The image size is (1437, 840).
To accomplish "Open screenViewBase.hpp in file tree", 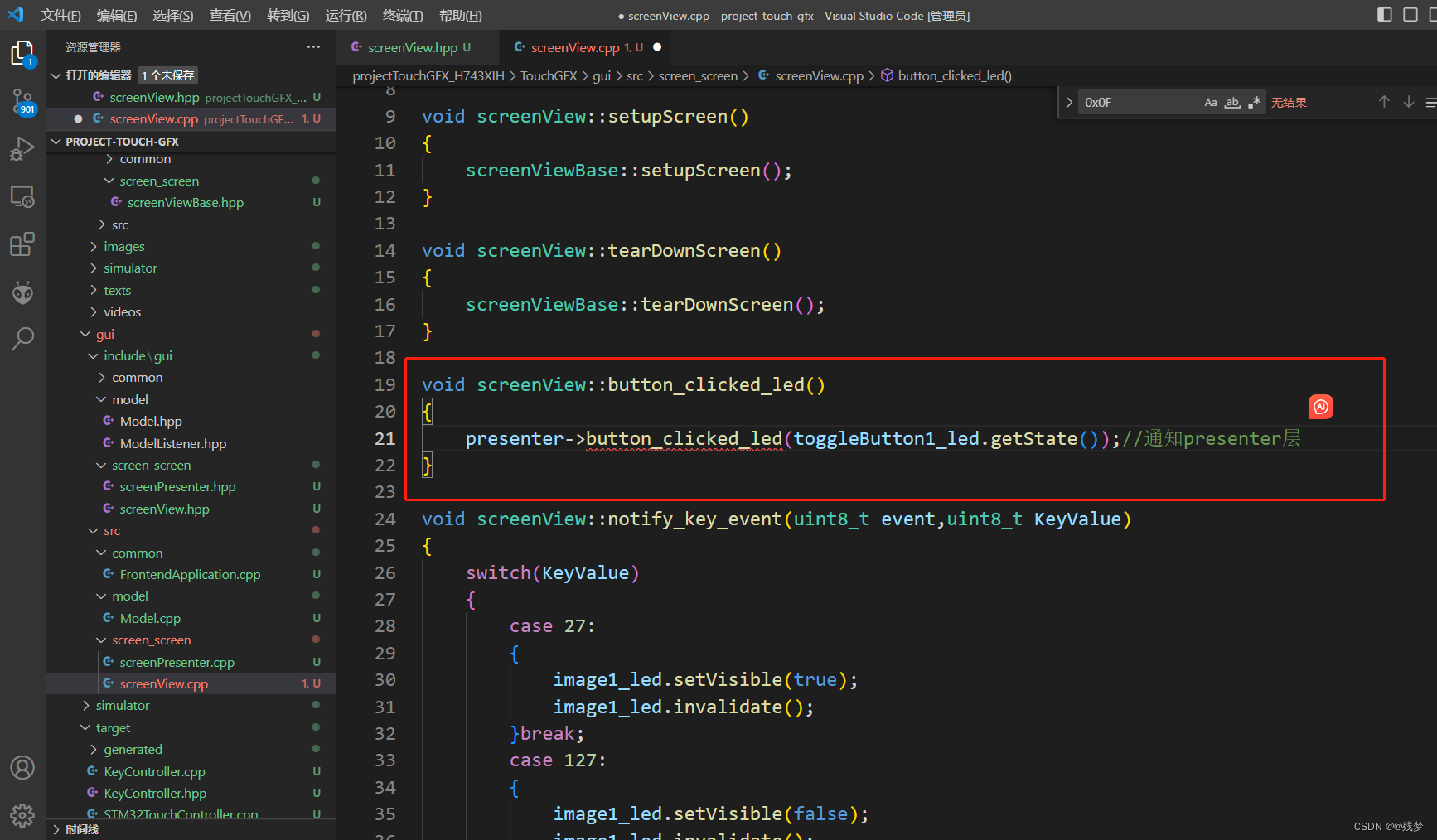I will tap(186, 202).
